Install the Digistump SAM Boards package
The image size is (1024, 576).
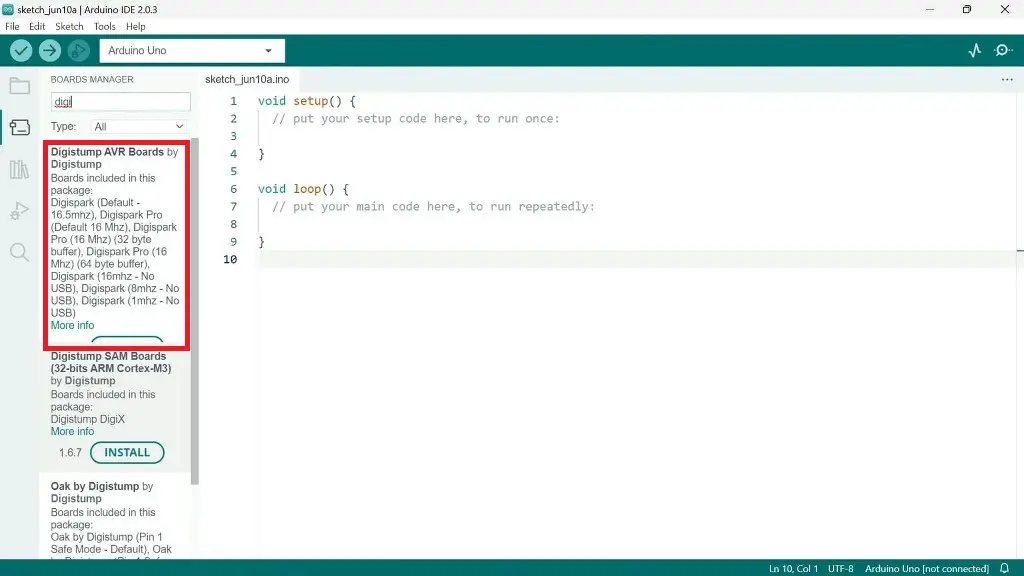[x=127, y=453]
